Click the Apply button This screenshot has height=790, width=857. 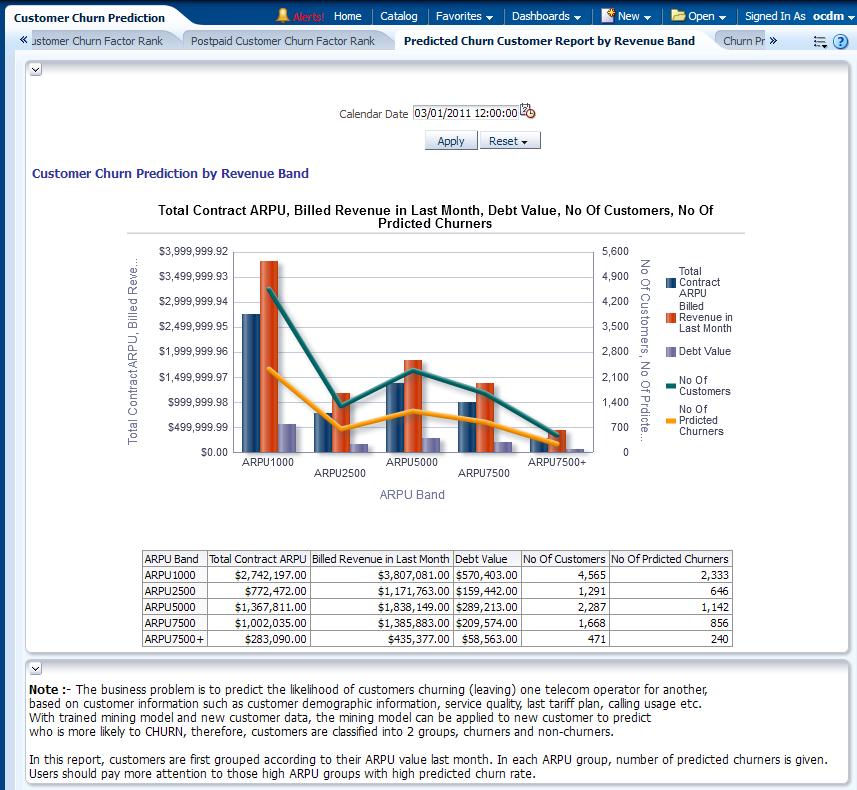(x=451, y=141)
